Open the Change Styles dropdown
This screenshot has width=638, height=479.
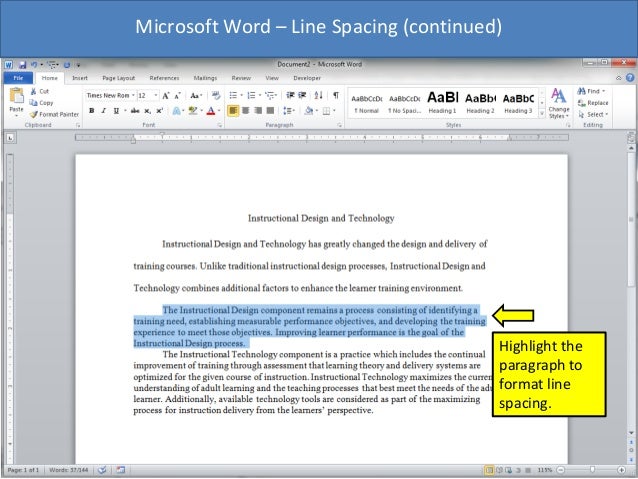tap(559, 104)
